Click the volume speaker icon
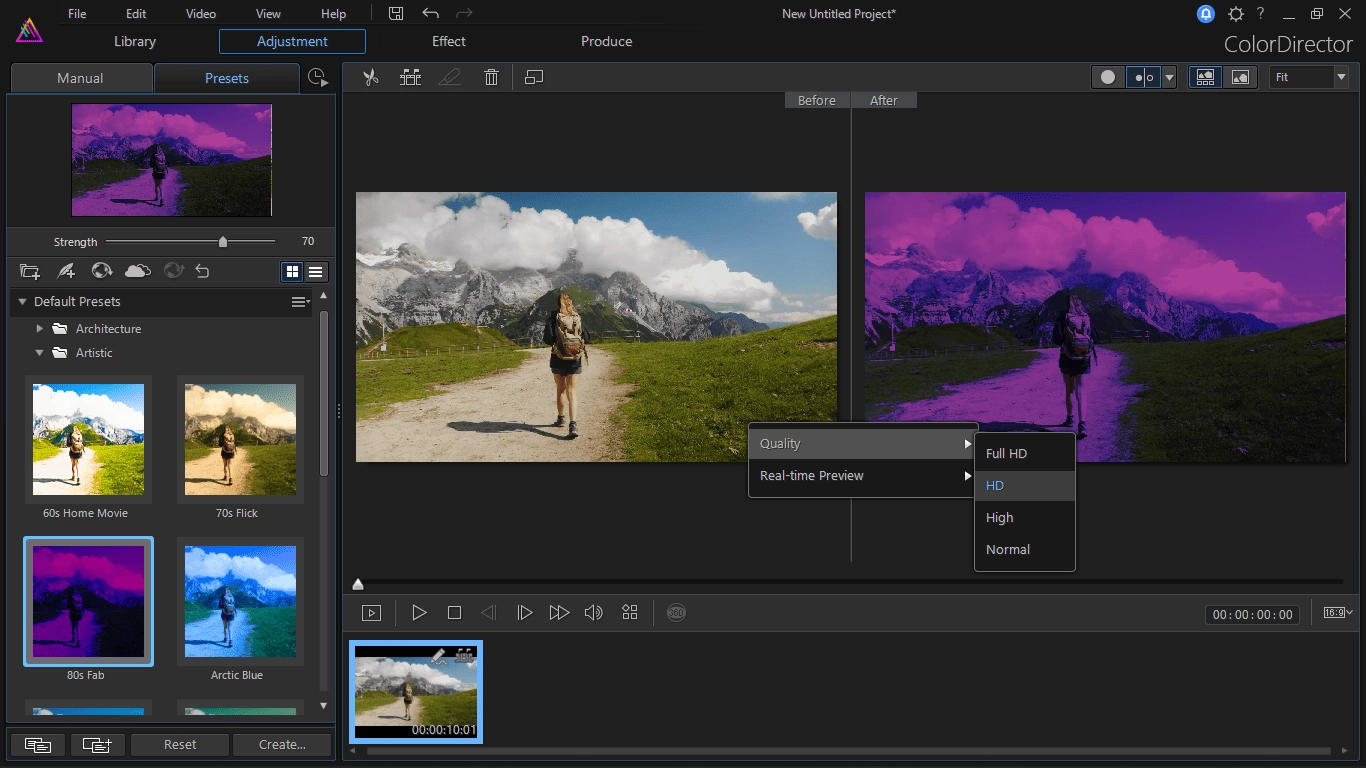Image resolution: width=1366 pixels, height=768 pixels. [594, 612]
